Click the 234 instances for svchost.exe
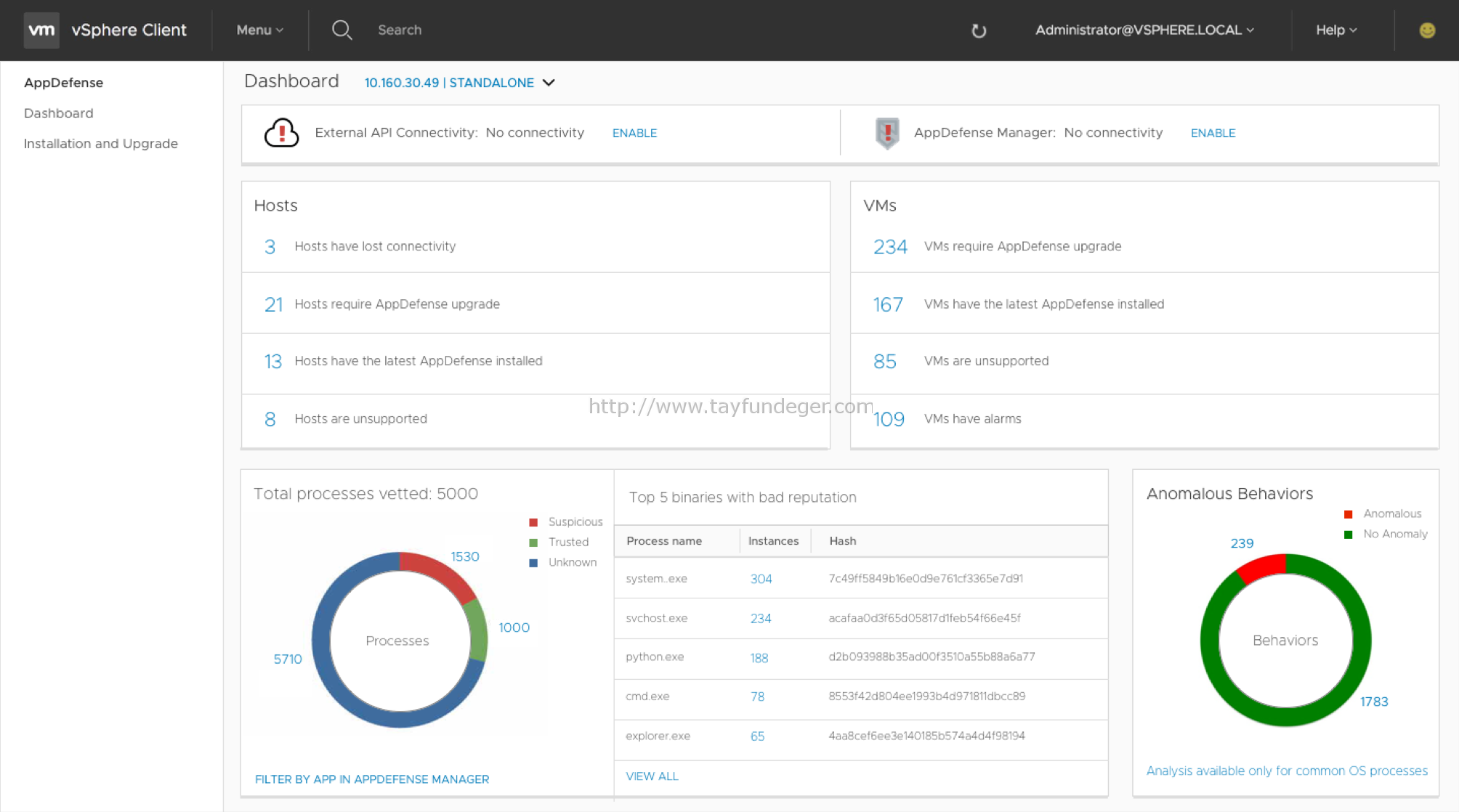This screenshot has height=812, width=1459. [761, 618]
